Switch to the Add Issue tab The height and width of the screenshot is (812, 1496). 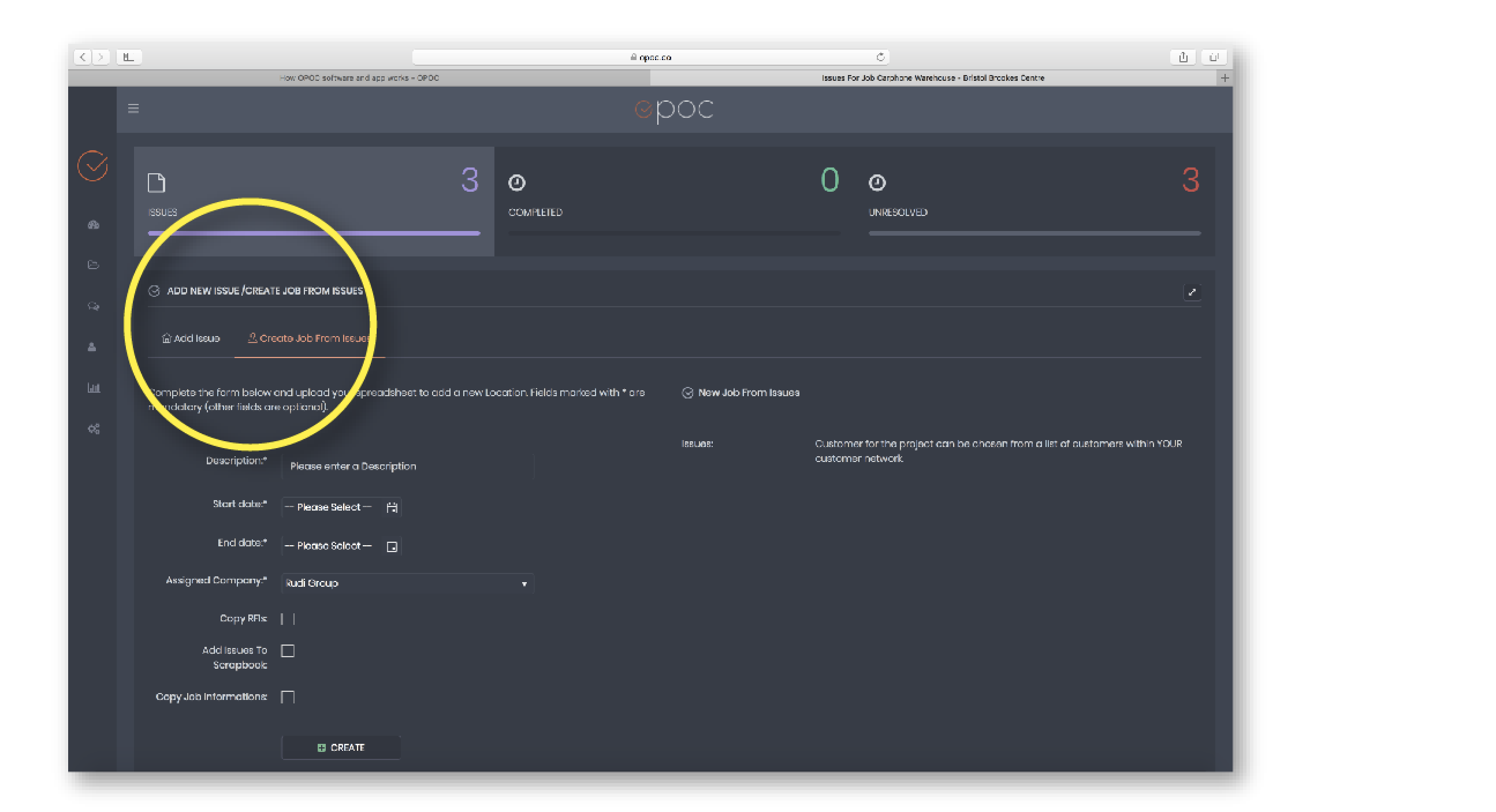coord(191,338)
